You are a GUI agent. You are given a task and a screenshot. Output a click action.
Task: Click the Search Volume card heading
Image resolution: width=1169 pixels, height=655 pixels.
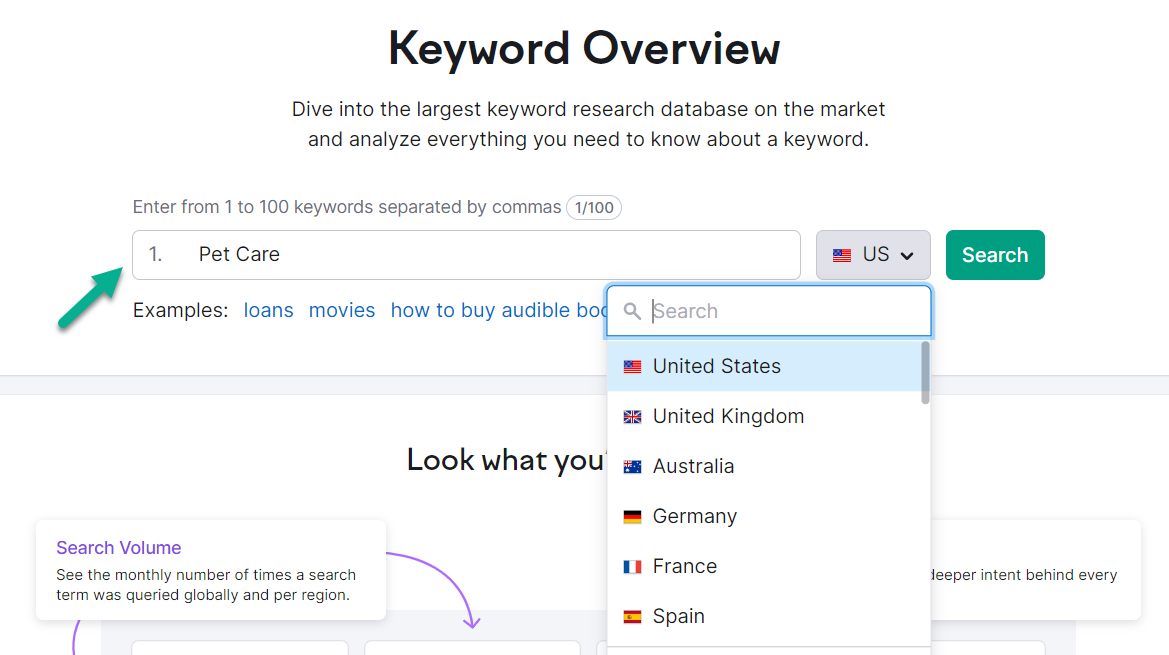click(119, 548)
